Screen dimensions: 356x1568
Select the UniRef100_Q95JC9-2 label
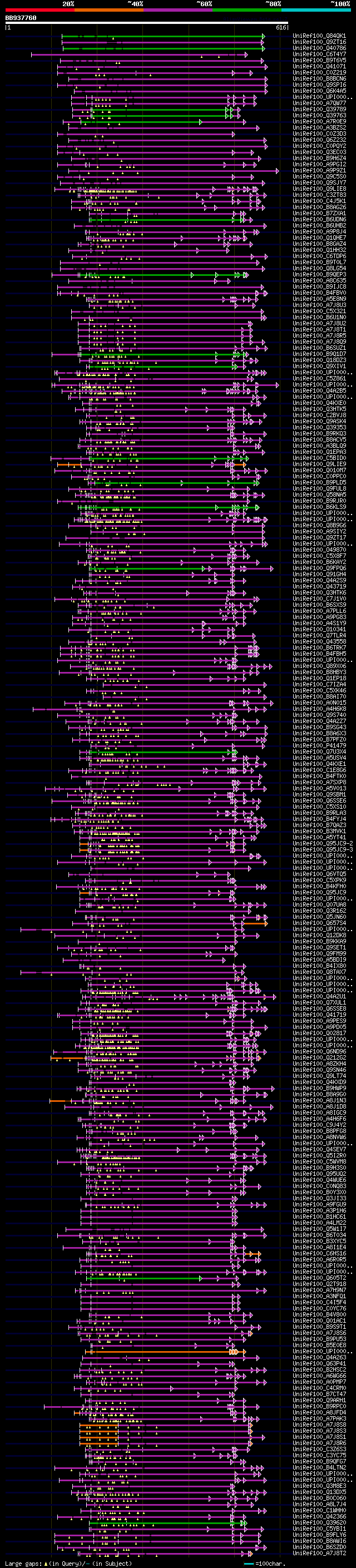(323, 844)
